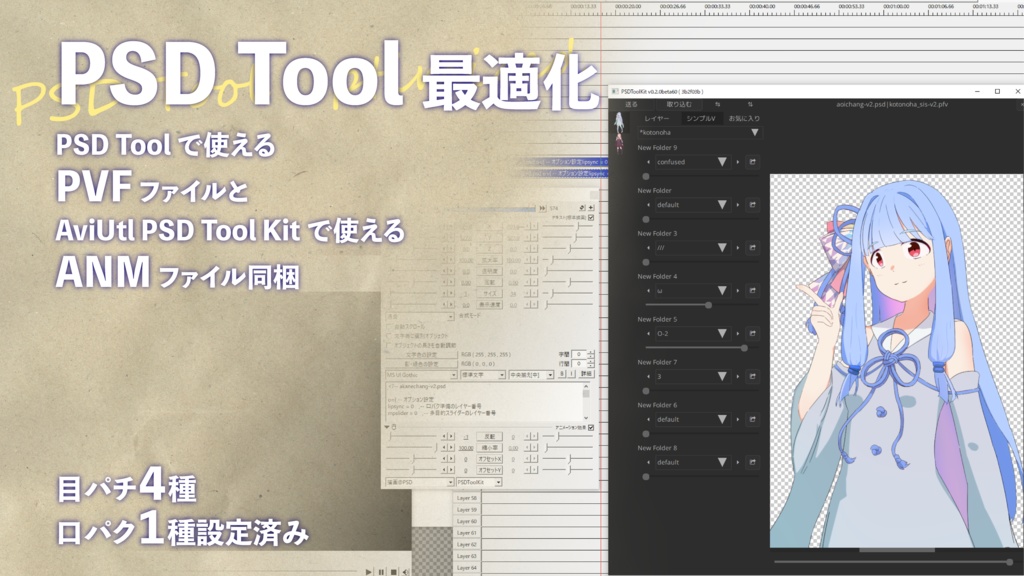The image size is (1024, 576).
Task: Click 反転 parameter button
Action: pos(489,436)
